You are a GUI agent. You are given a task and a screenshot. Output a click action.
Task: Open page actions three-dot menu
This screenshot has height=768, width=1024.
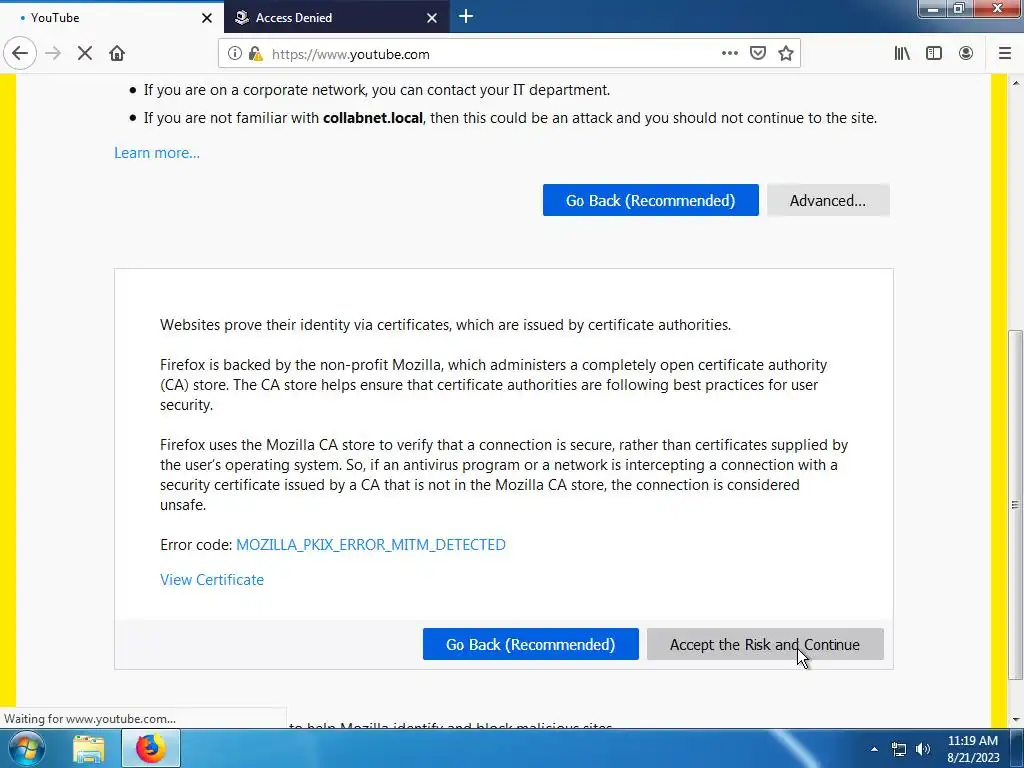[729, 54]
